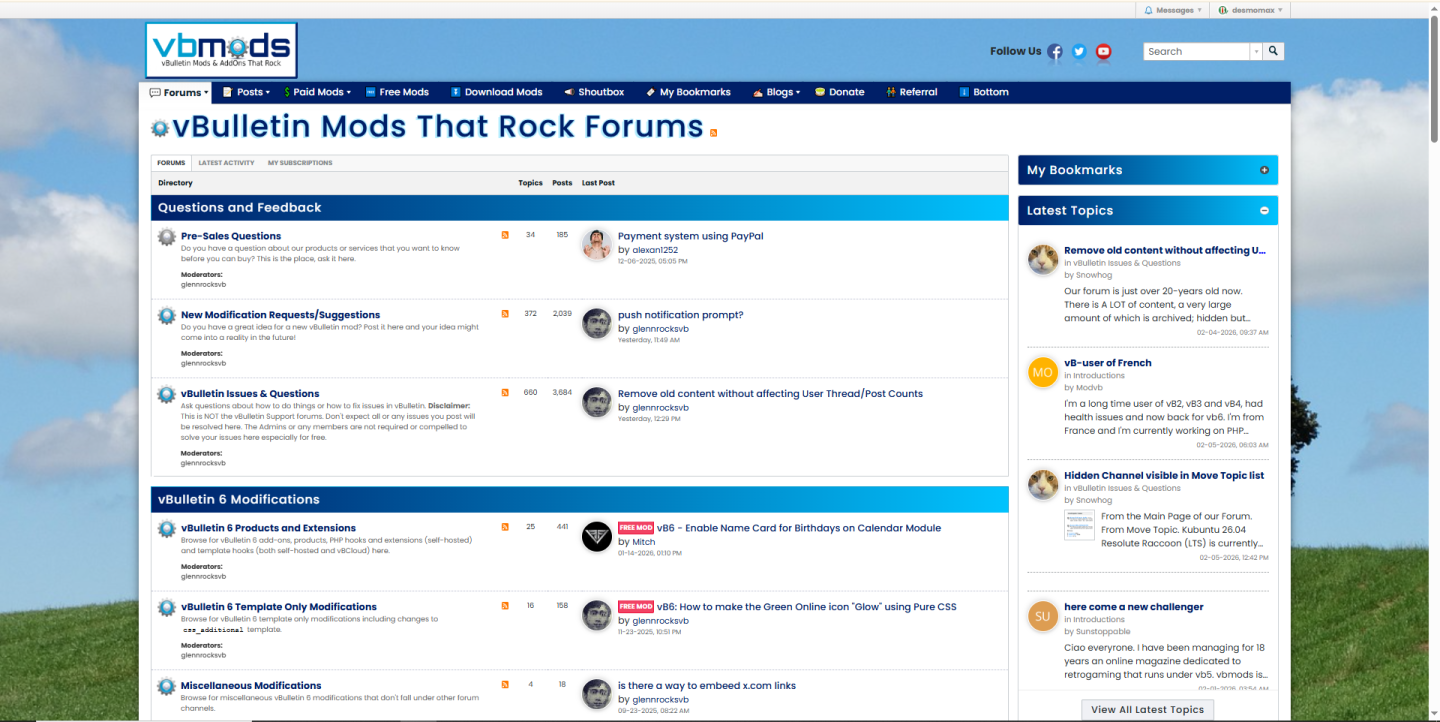Open RSS feed for vBulletin Issues & Questions
The width and height of the screenshot is (1440, 722).
505,393
